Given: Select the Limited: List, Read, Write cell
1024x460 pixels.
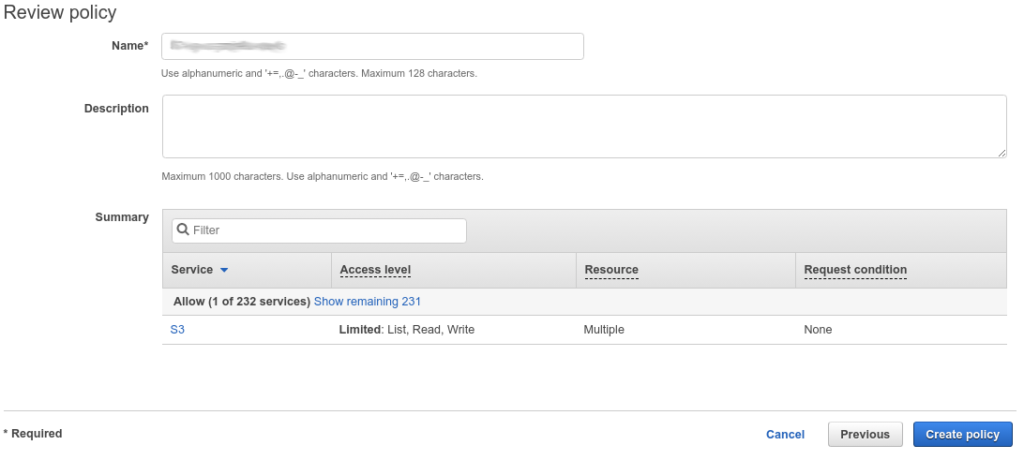Looking at the screenshot, I should (407, 330).
